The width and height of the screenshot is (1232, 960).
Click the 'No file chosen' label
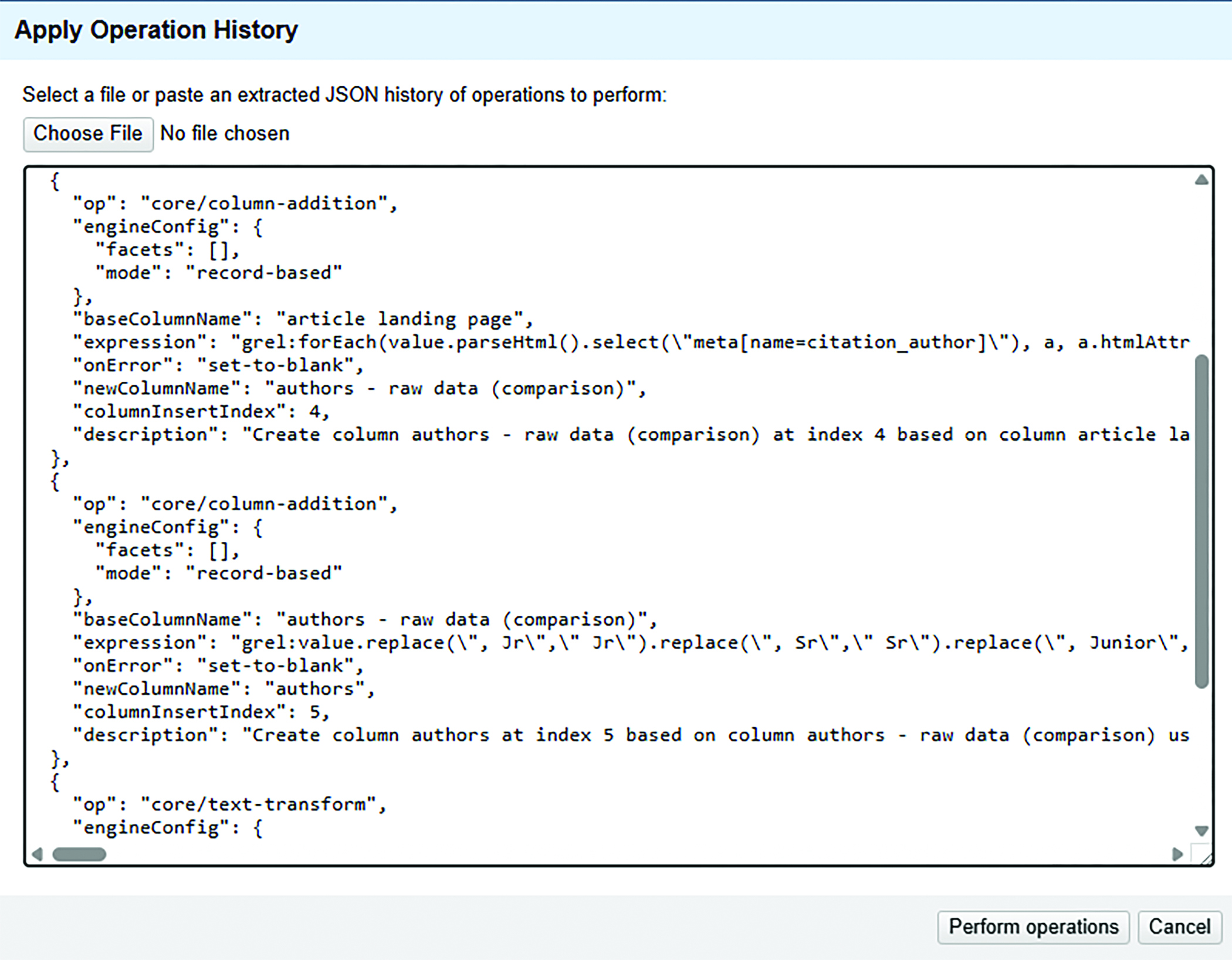(x=225, y=134)
